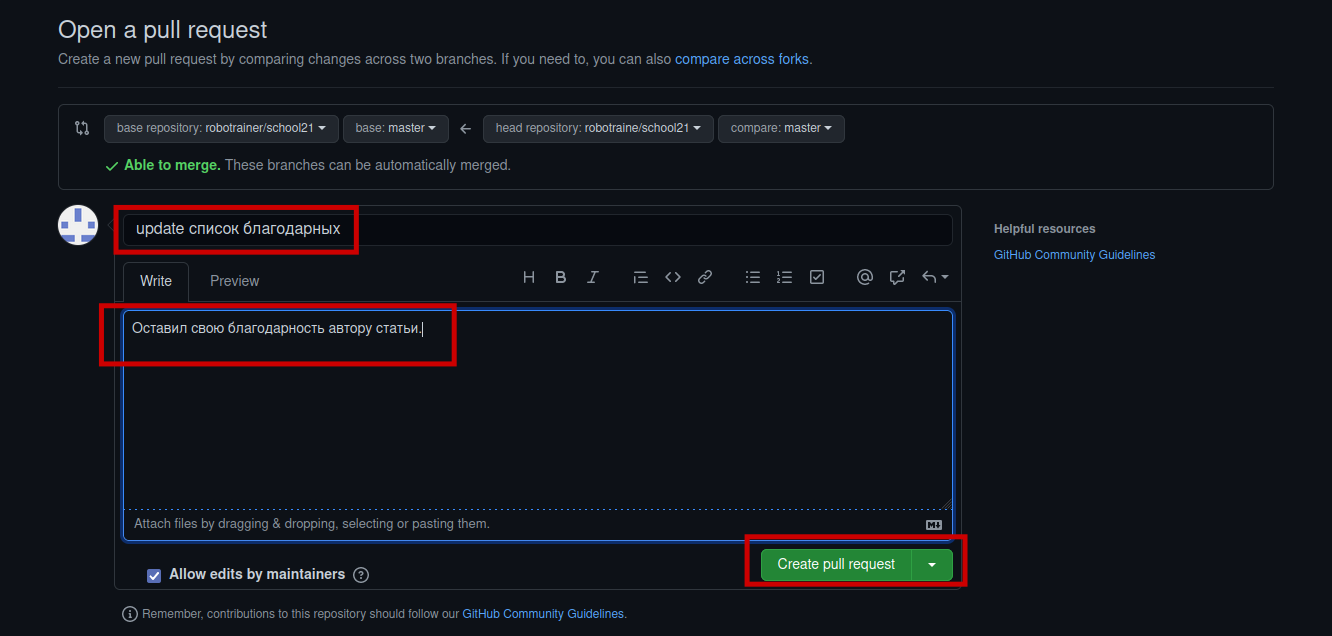Click the comment body text area
This screenshot has width=1332, height=636.
538,409
